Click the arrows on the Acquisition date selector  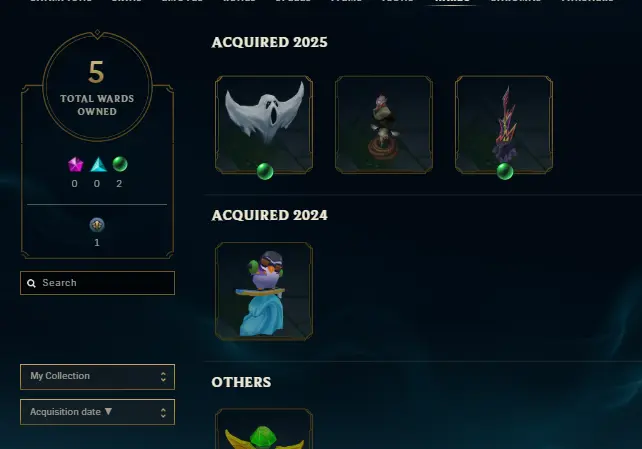pos(163,412)
